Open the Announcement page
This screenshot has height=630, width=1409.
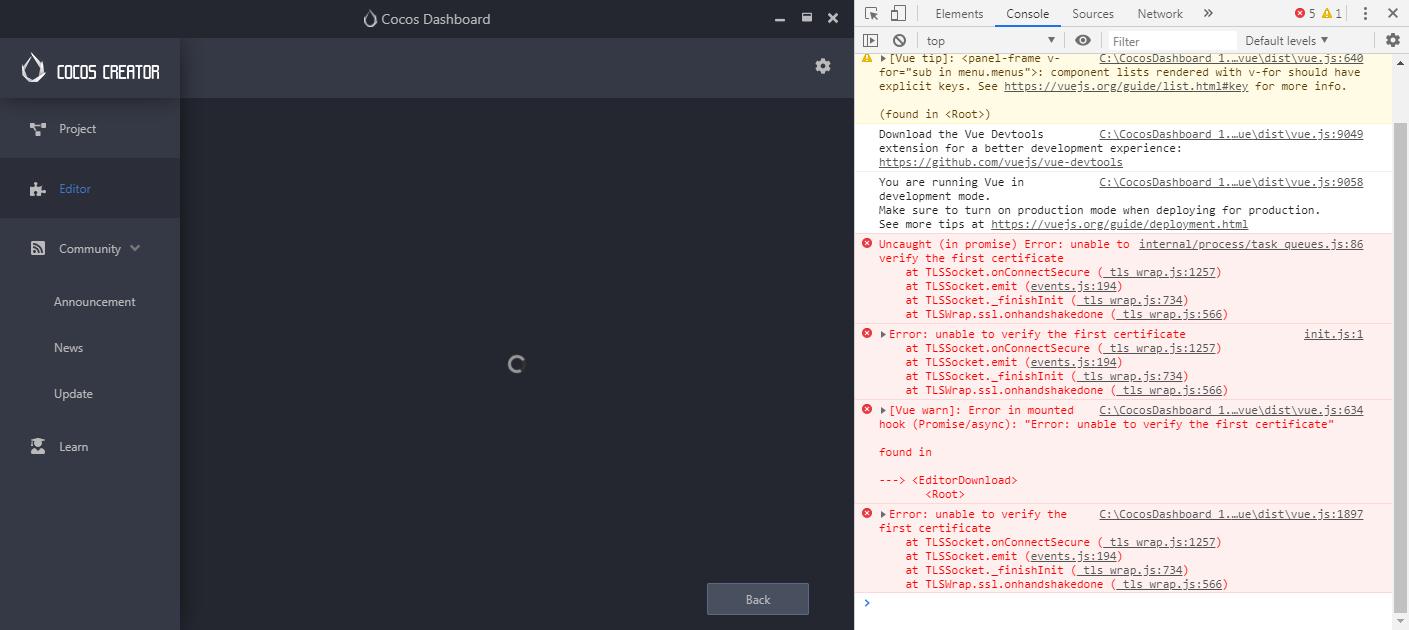[95, 302]
